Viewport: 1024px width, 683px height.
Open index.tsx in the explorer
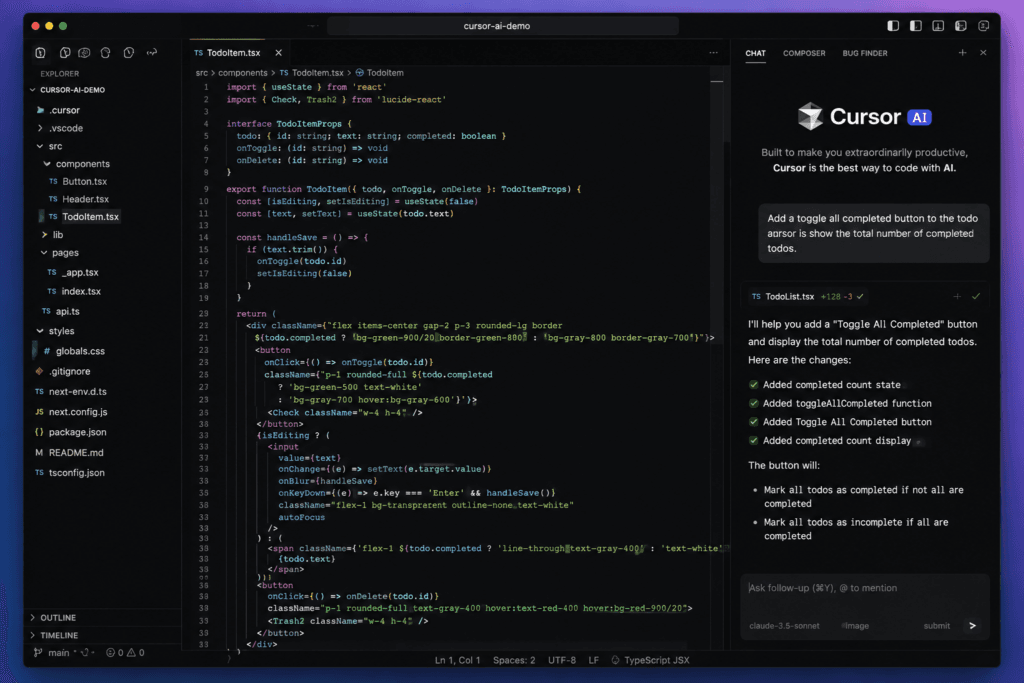[x=81, y=291]
